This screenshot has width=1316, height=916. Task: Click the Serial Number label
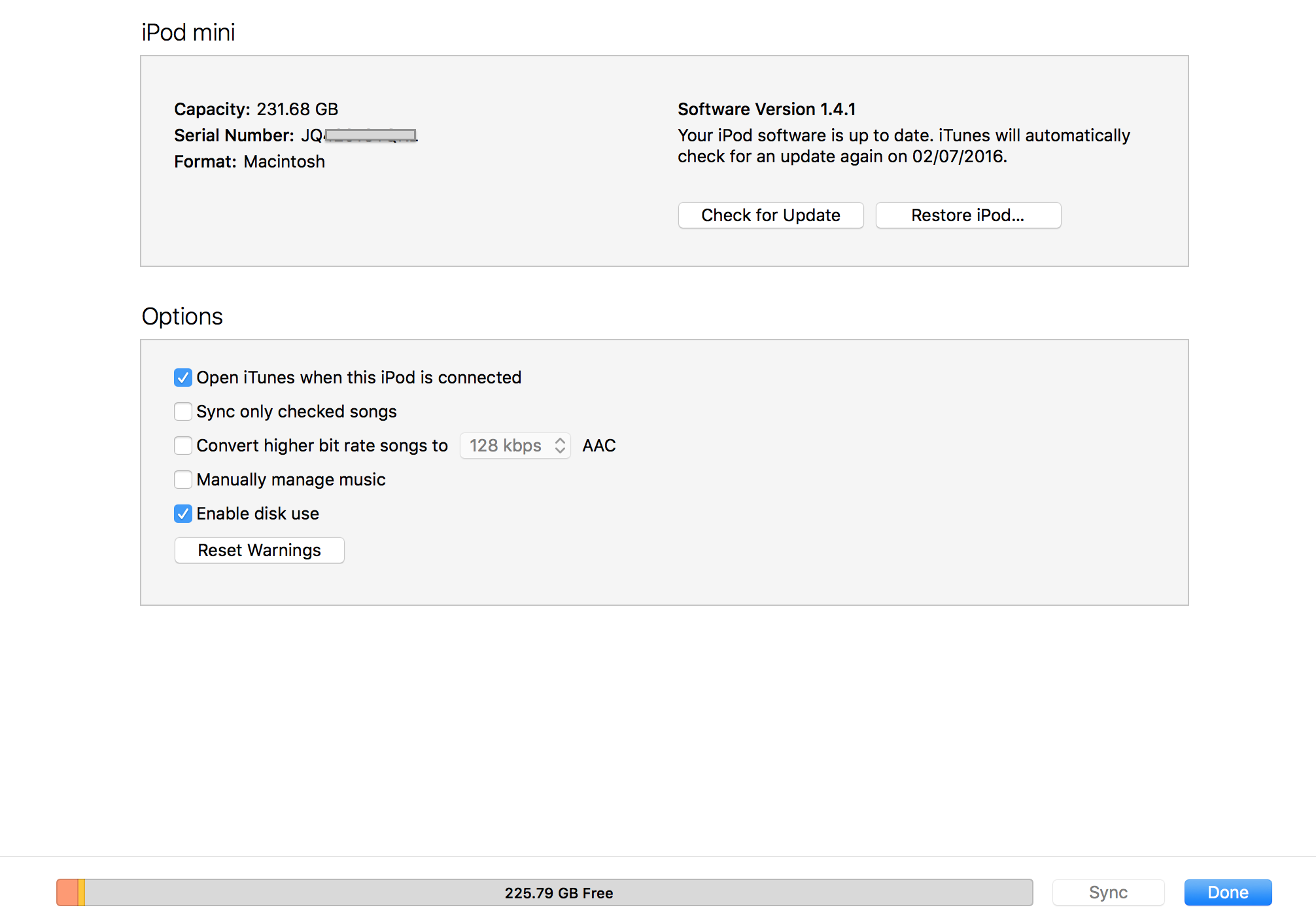pyautogui.click(x=234, y=135)
